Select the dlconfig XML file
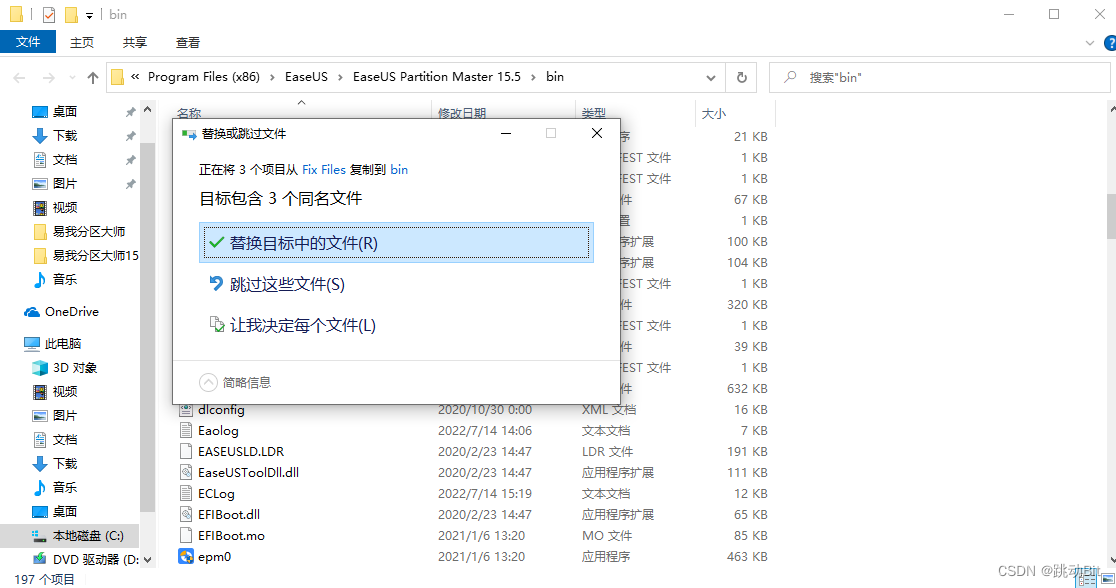Screen dimensions: 1116x588 click(221, 410)
